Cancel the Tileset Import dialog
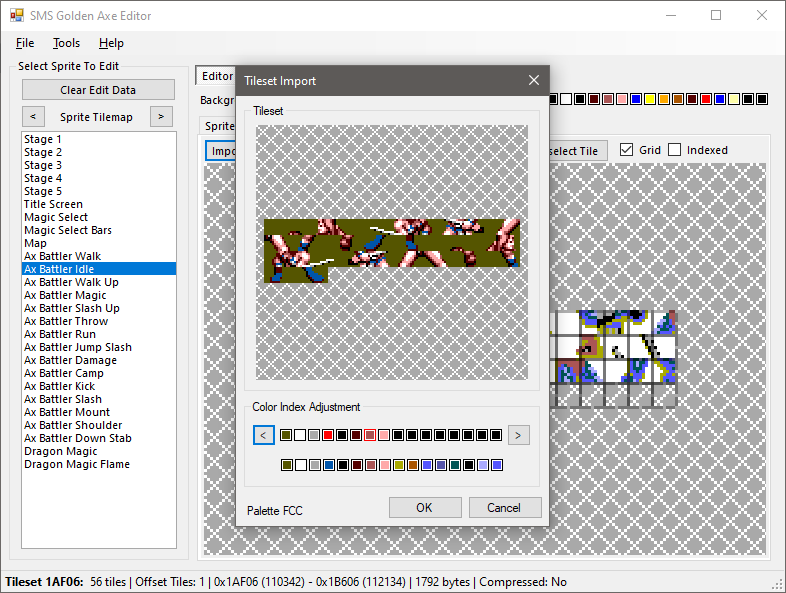 click(505, 507)
